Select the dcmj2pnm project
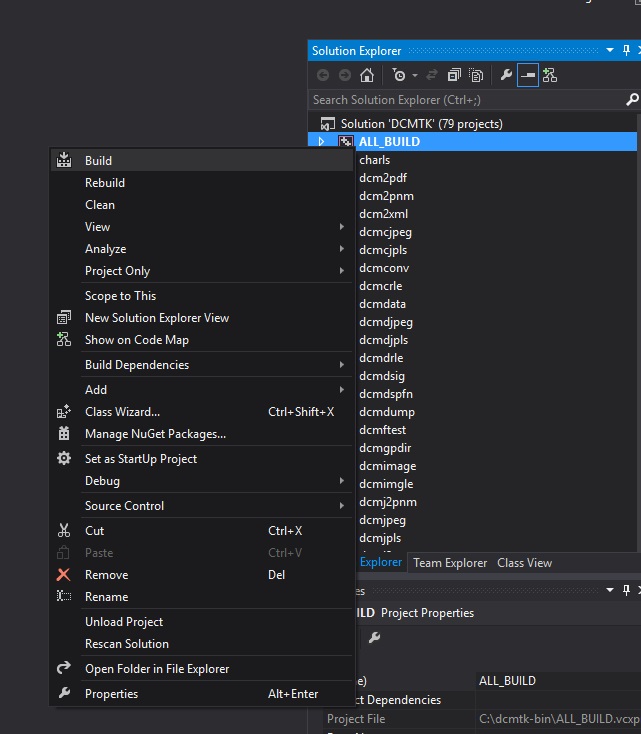This screenshot has width=641, height=734. pyautogui.click(x=388, y=502)
